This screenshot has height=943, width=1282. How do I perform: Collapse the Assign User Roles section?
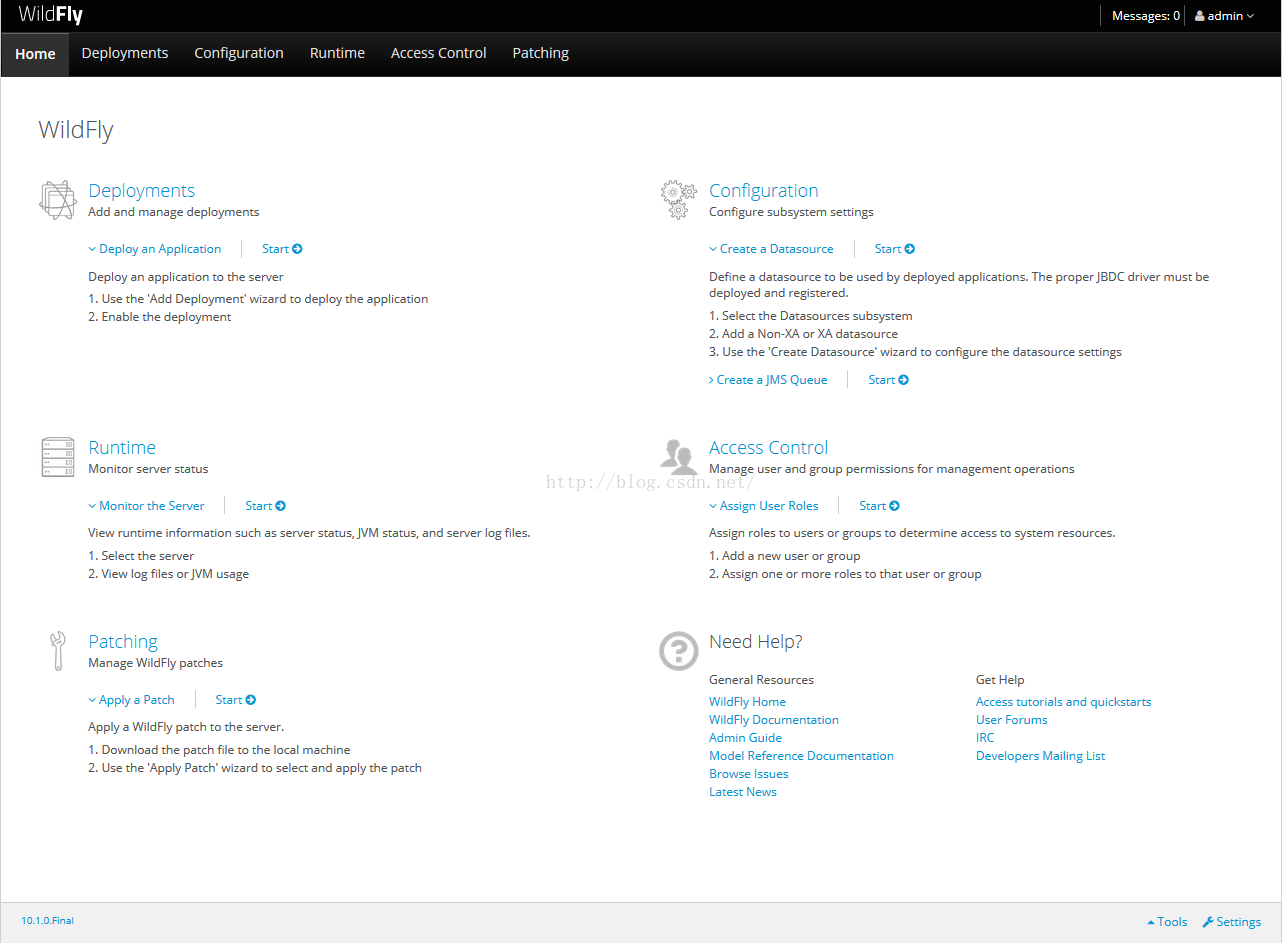coord(764,506)
